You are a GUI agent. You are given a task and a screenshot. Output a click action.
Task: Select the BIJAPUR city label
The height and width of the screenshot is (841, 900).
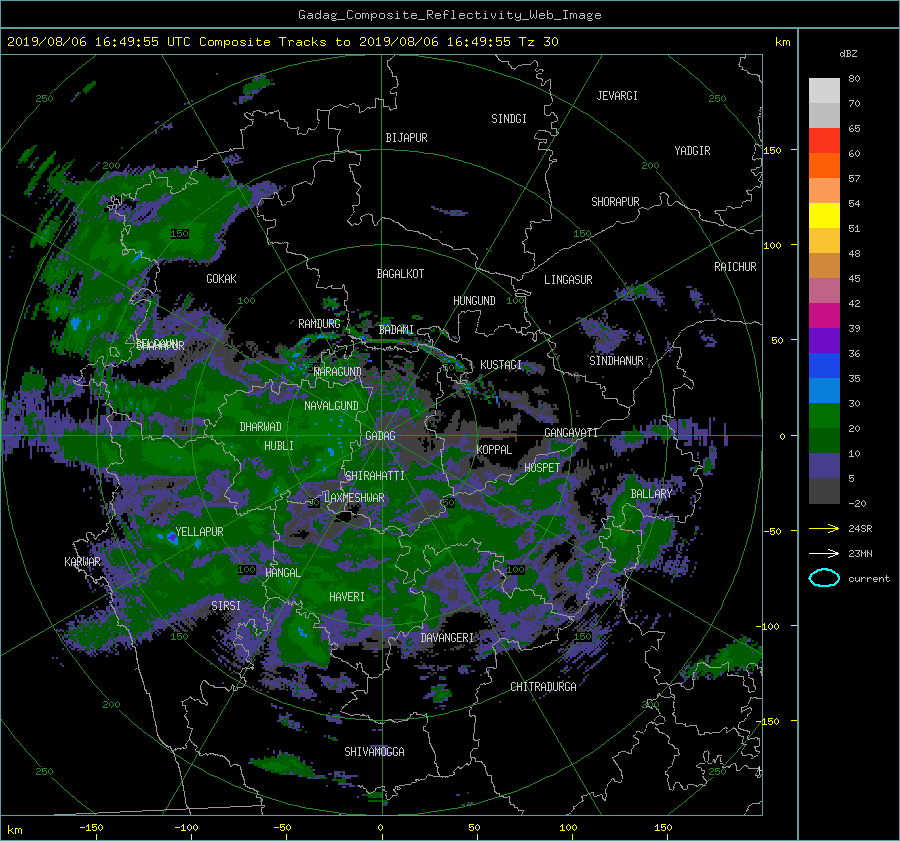tap(406, 138)
